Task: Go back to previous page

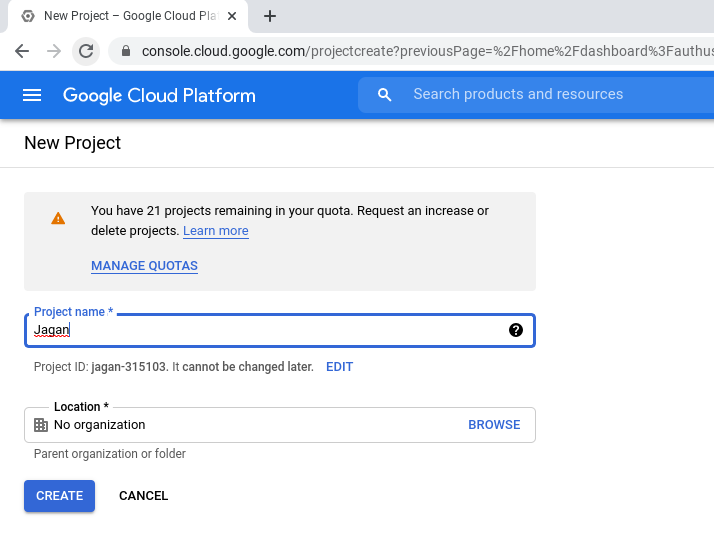Action: (22, 51)
